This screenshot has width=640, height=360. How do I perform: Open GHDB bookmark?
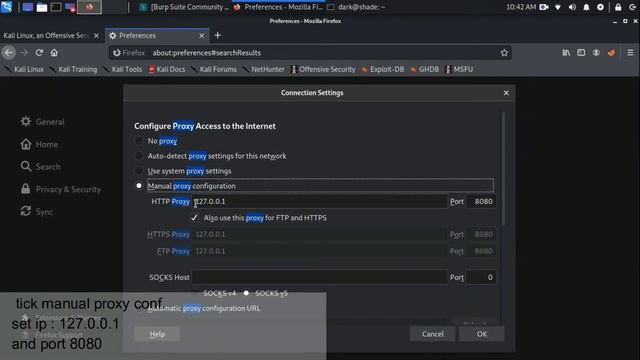424,69
